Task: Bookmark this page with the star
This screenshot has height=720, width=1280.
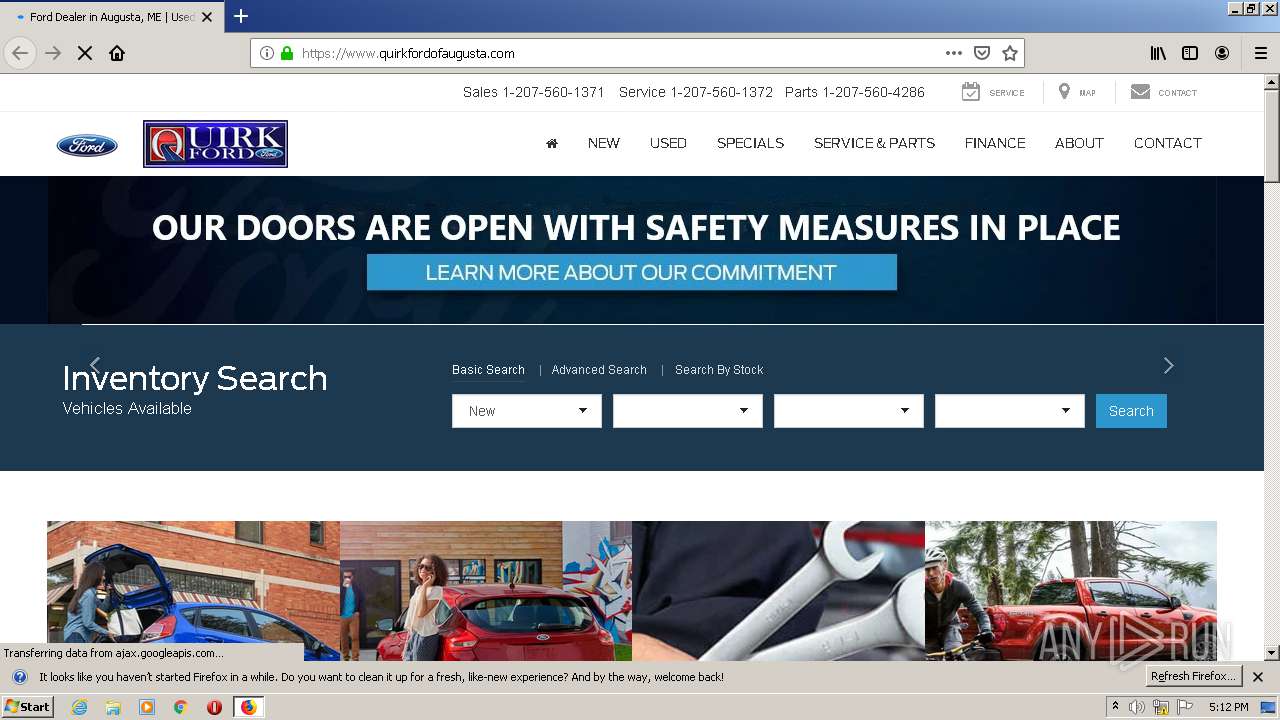Action: pyautogui.click(x=1010, y=53)
